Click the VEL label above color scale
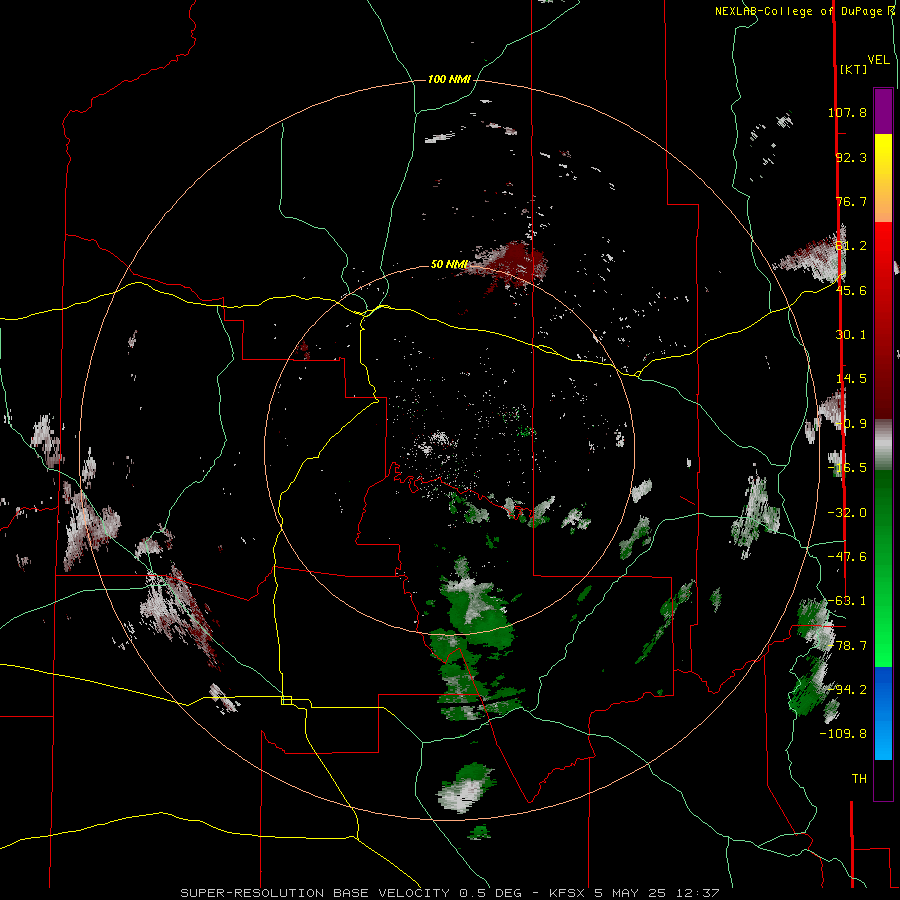Screen dimensions: 900x900 click(x=878, y=60)
